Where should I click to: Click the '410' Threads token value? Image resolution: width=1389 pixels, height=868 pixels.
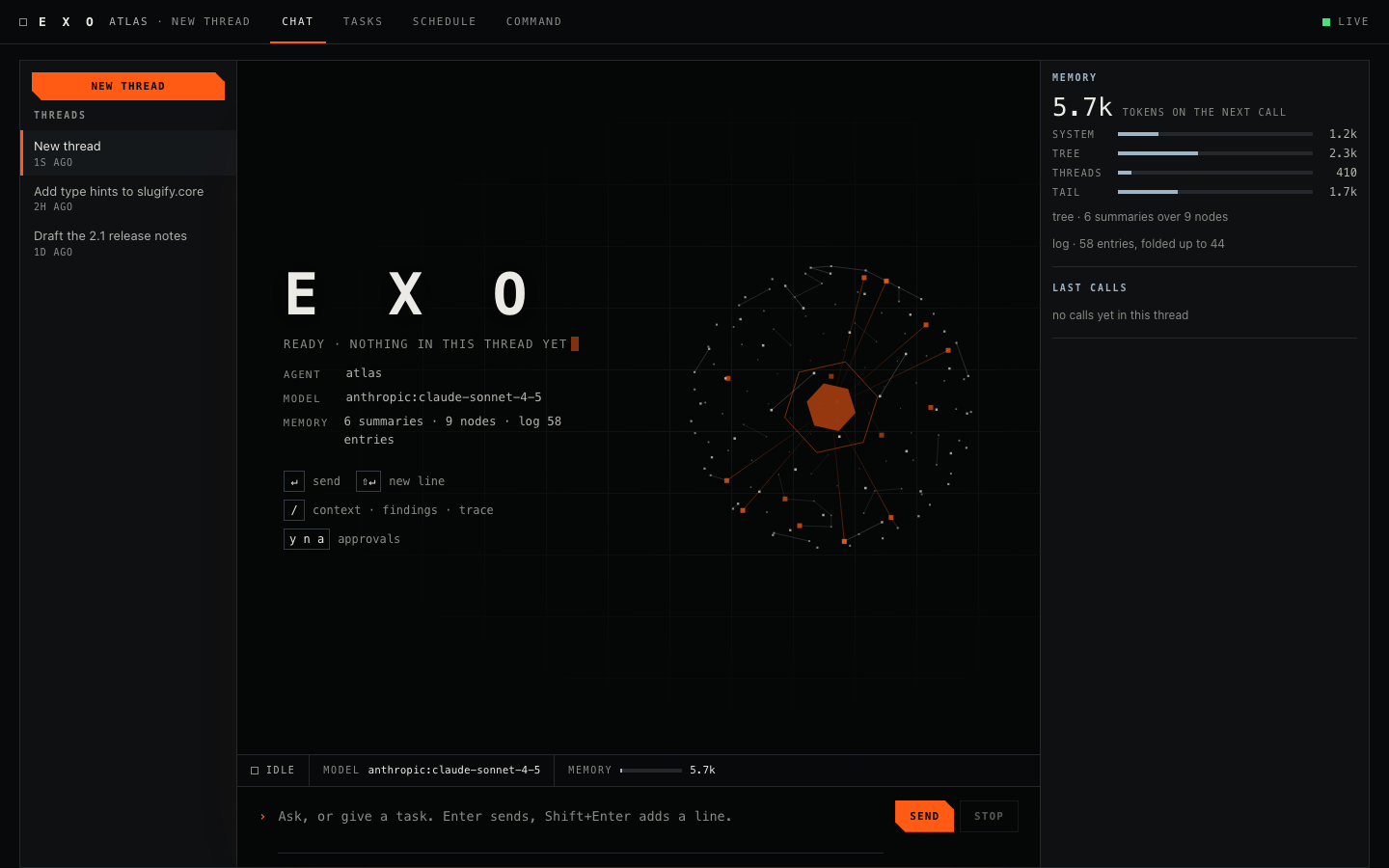(1347, 173)
